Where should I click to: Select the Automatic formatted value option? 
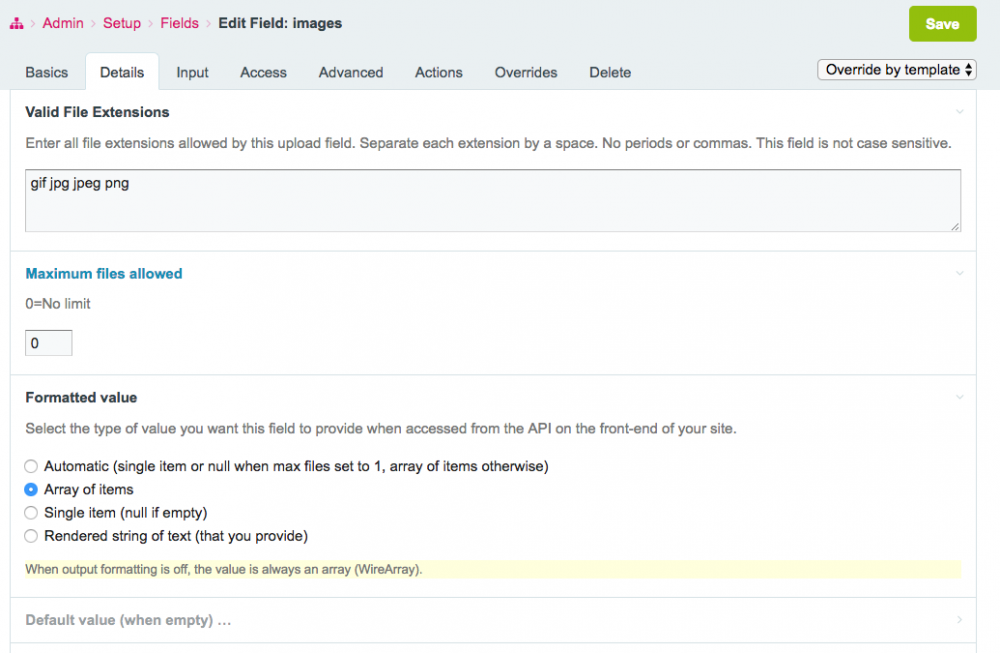[x=31, y=466]
